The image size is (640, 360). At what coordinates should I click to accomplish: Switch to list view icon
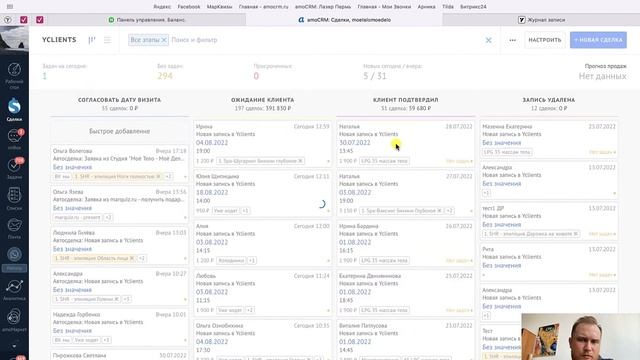[107, 40]
